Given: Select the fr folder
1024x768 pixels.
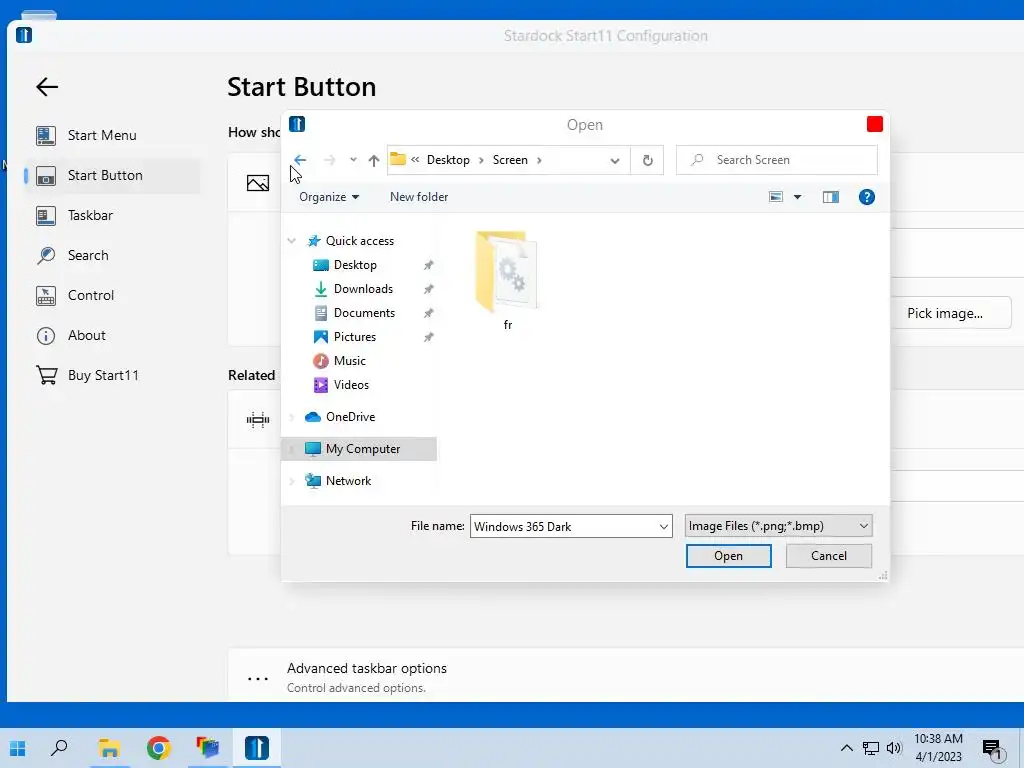Looking at the screenshot, I should point(507,280).
